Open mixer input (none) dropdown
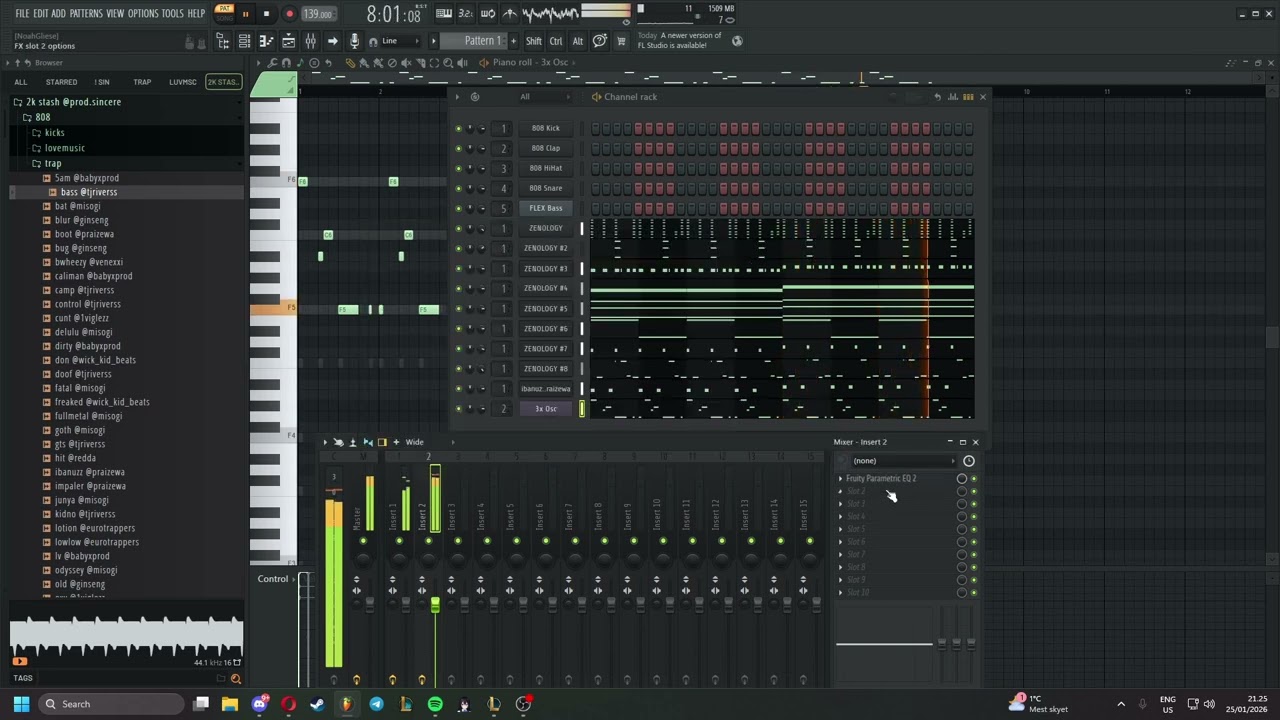1280x720 pixels. 902,461
